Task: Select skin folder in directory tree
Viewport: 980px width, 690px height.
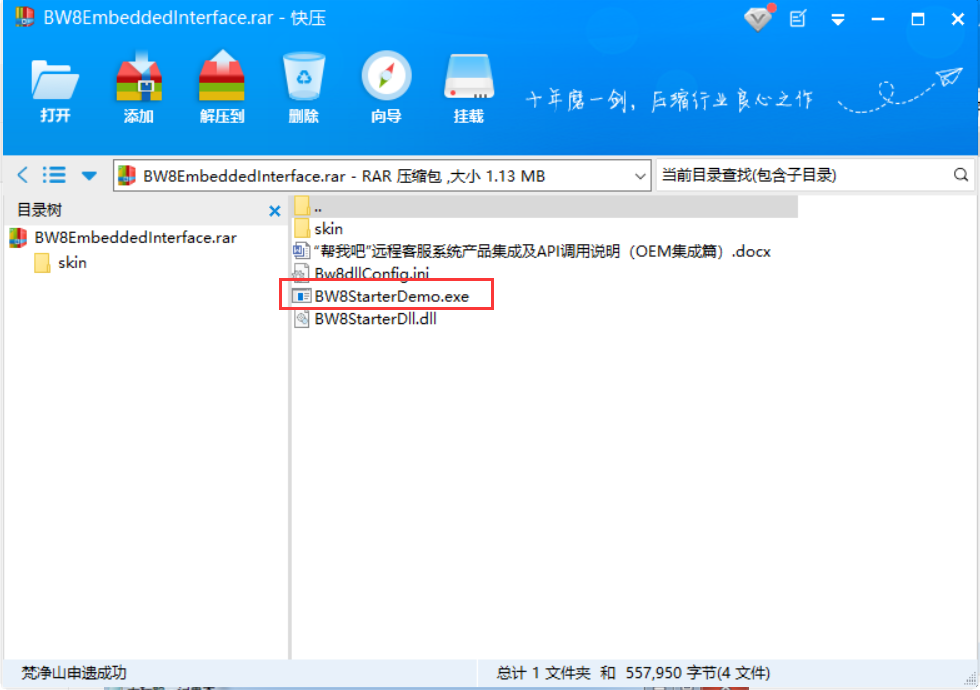Action: pos(61,262)
